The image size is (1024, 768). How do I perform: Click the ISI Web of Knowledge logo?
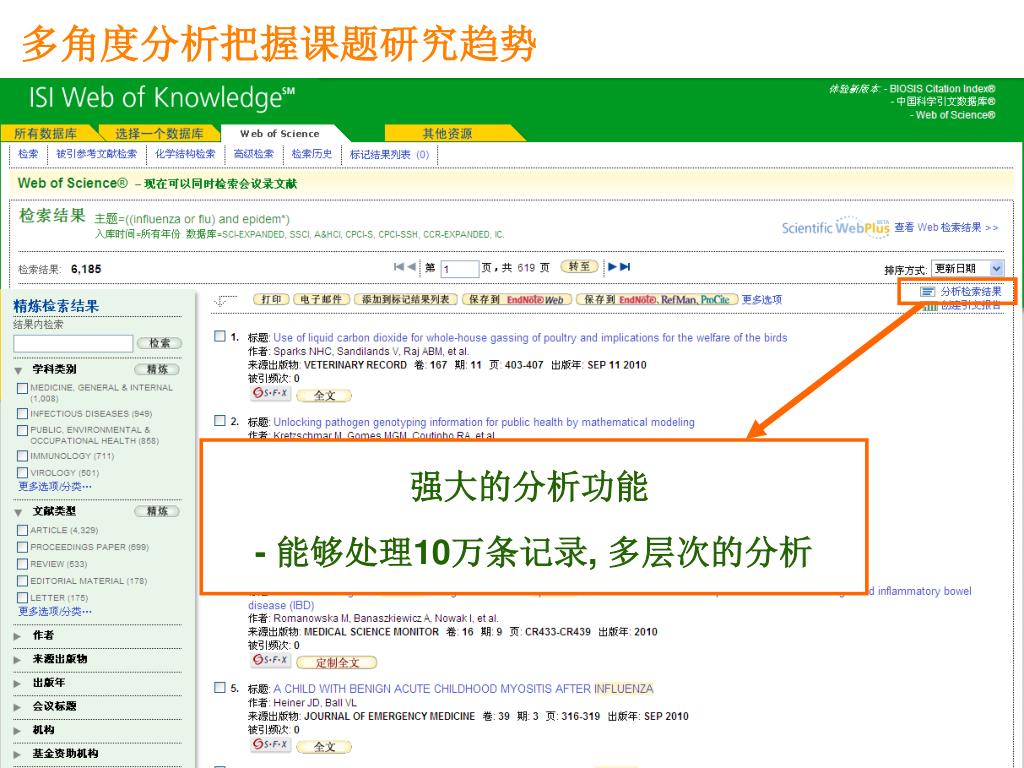coord(162,98)
